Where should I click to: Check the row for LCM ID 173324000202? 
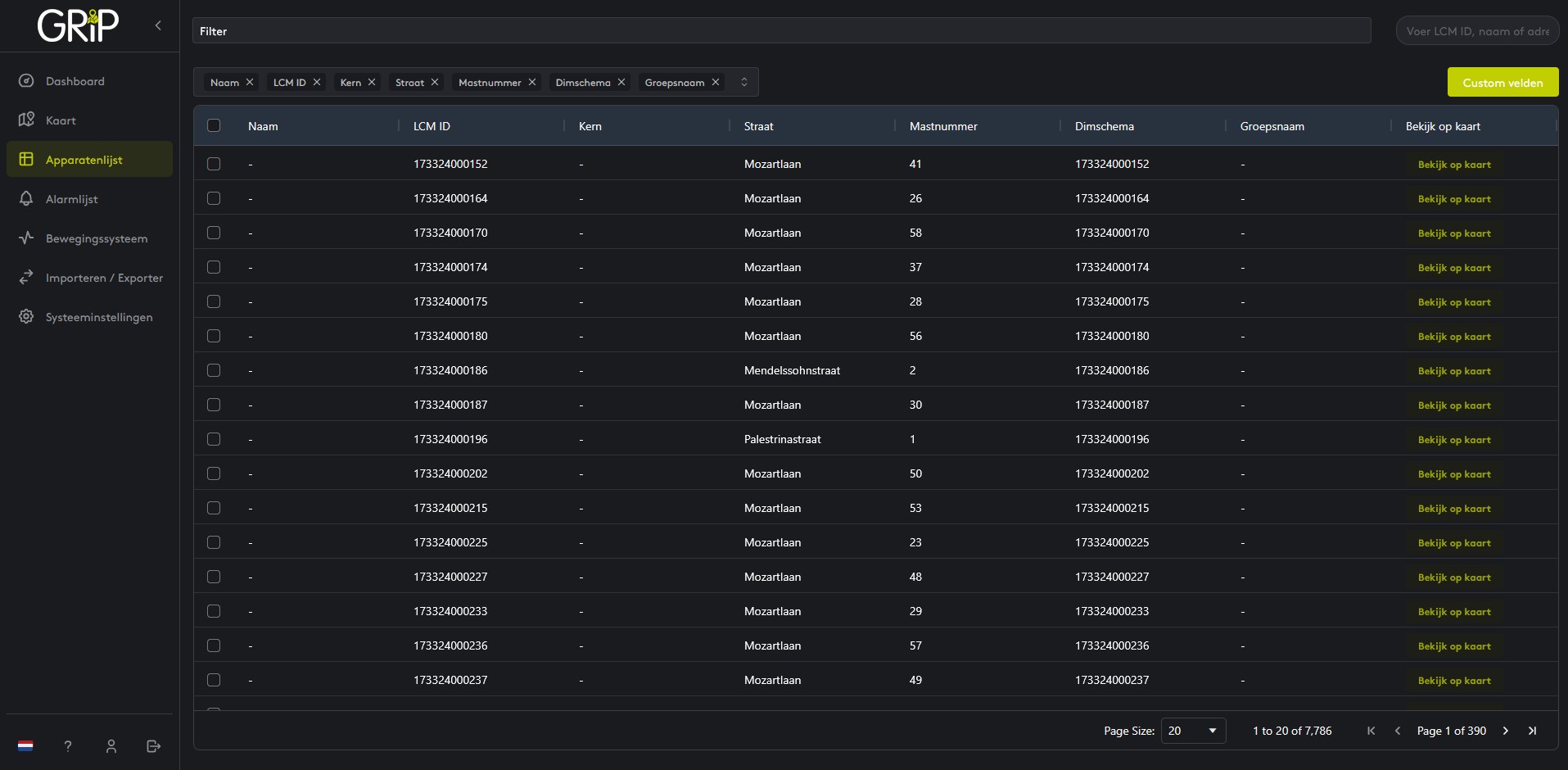coord(214,473)
